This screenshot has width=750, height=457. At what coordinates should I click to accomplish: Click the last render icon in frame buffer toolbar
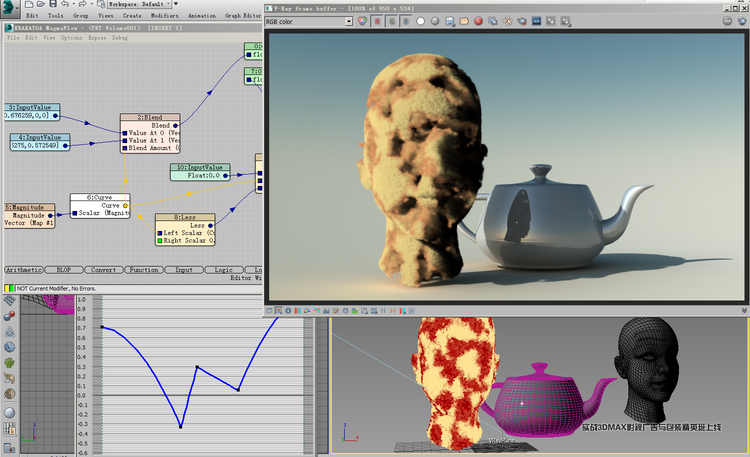point(565,21)
